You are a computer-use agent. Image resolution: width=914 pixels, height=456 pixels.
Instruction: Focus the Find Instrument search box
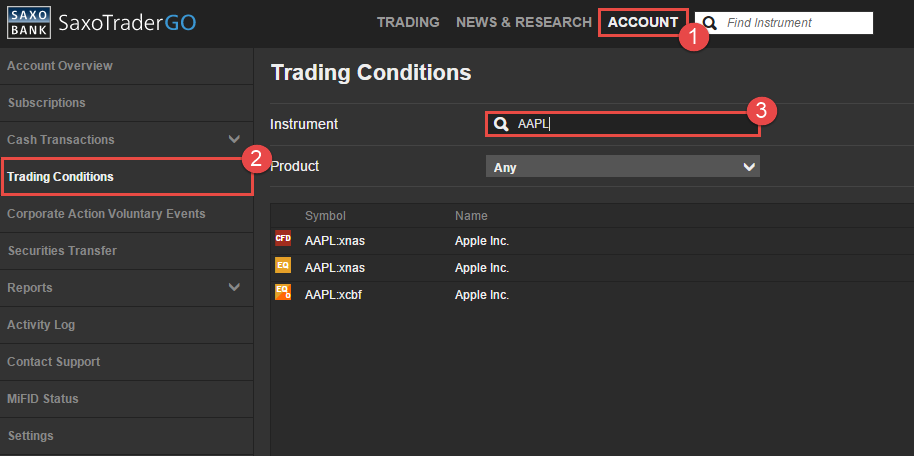tap(783, 23)
